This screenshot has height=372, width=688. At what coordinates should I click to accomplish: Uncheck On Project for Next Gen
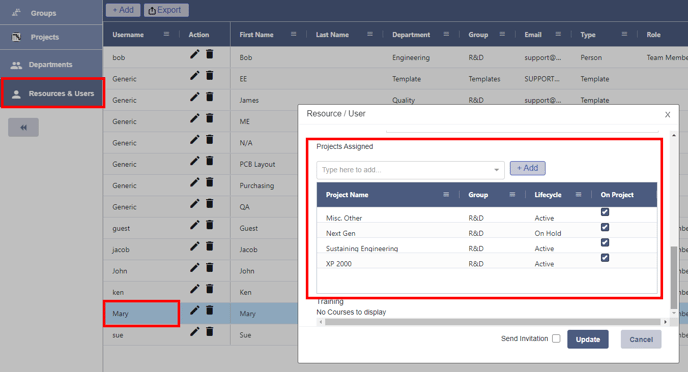[605, 227]
